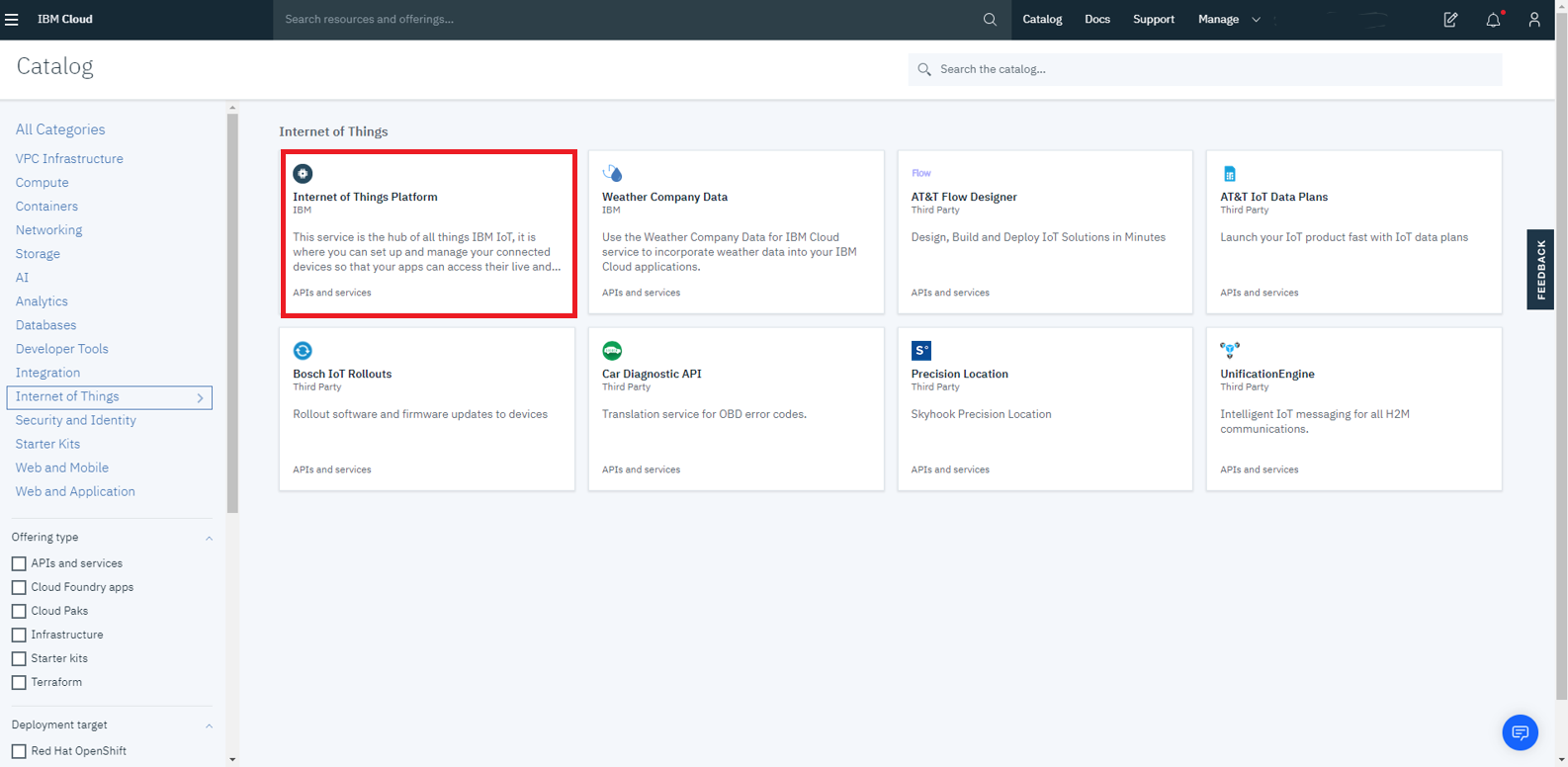Open the Car Diagnostic API card title
Screen dimensions: 1568x767
tap(652, 374)
